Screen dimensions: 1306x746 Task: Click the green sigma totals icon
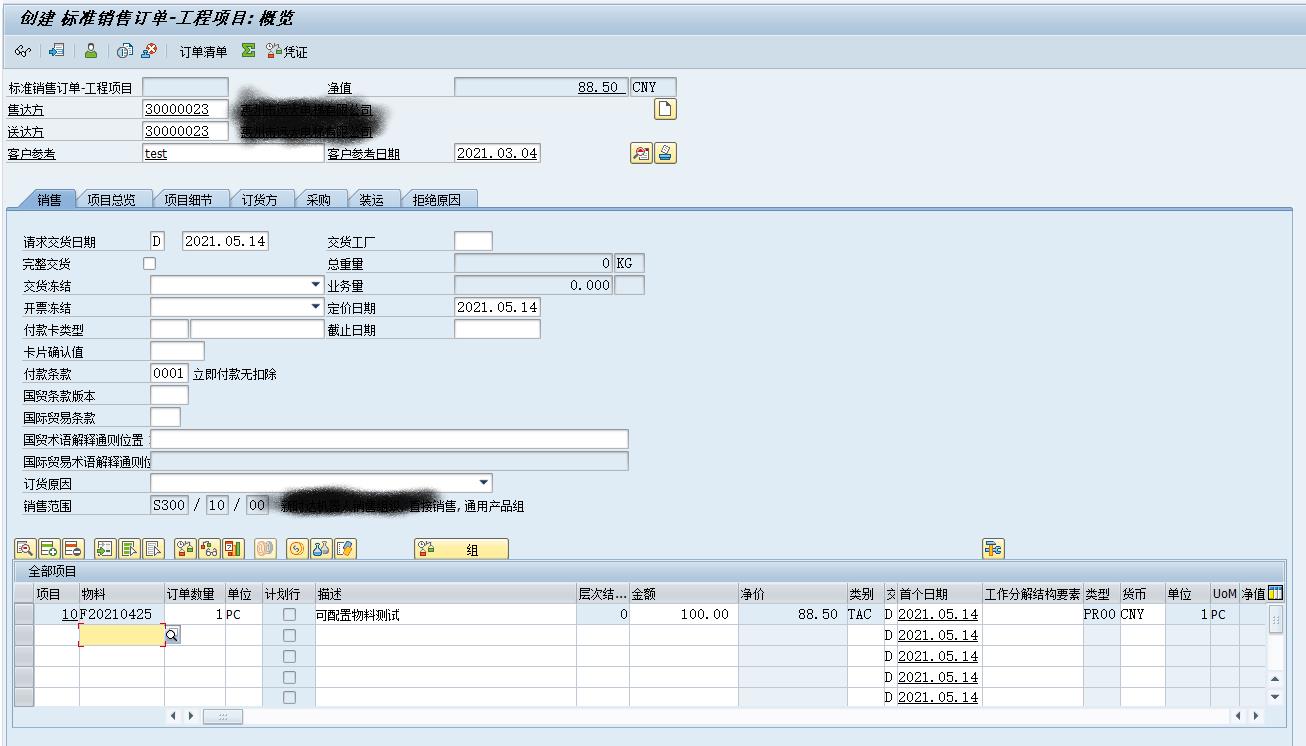[x=248, y=51]
